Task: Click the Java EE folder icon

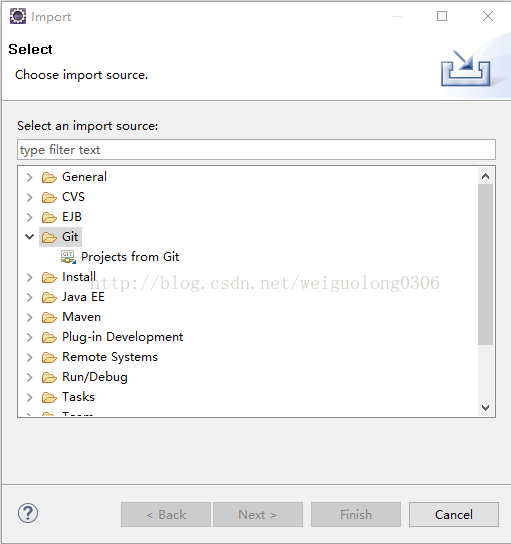Action: click(49, 297)
